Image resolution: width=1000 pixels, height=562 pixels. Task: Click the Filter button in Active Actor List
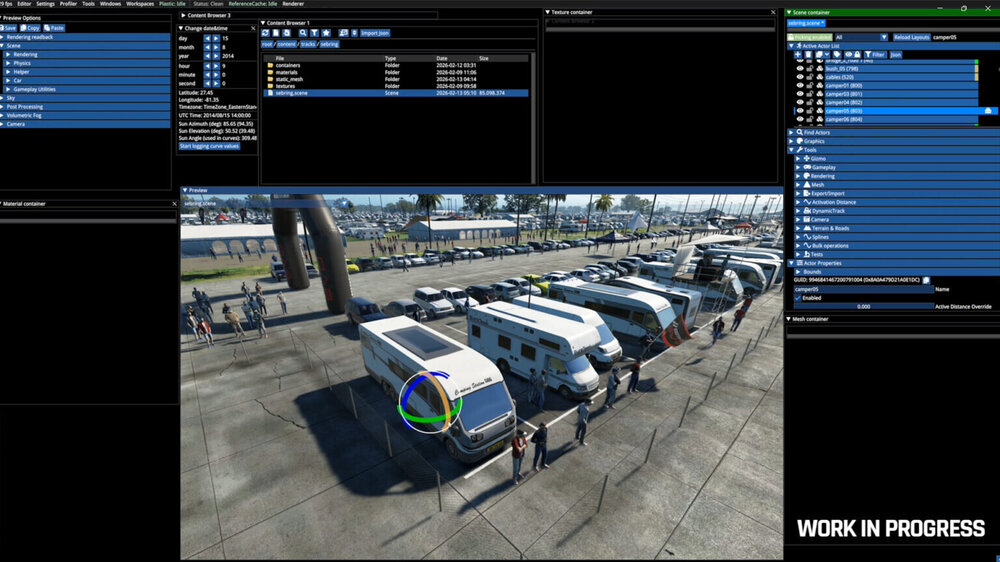click(876, 54)
